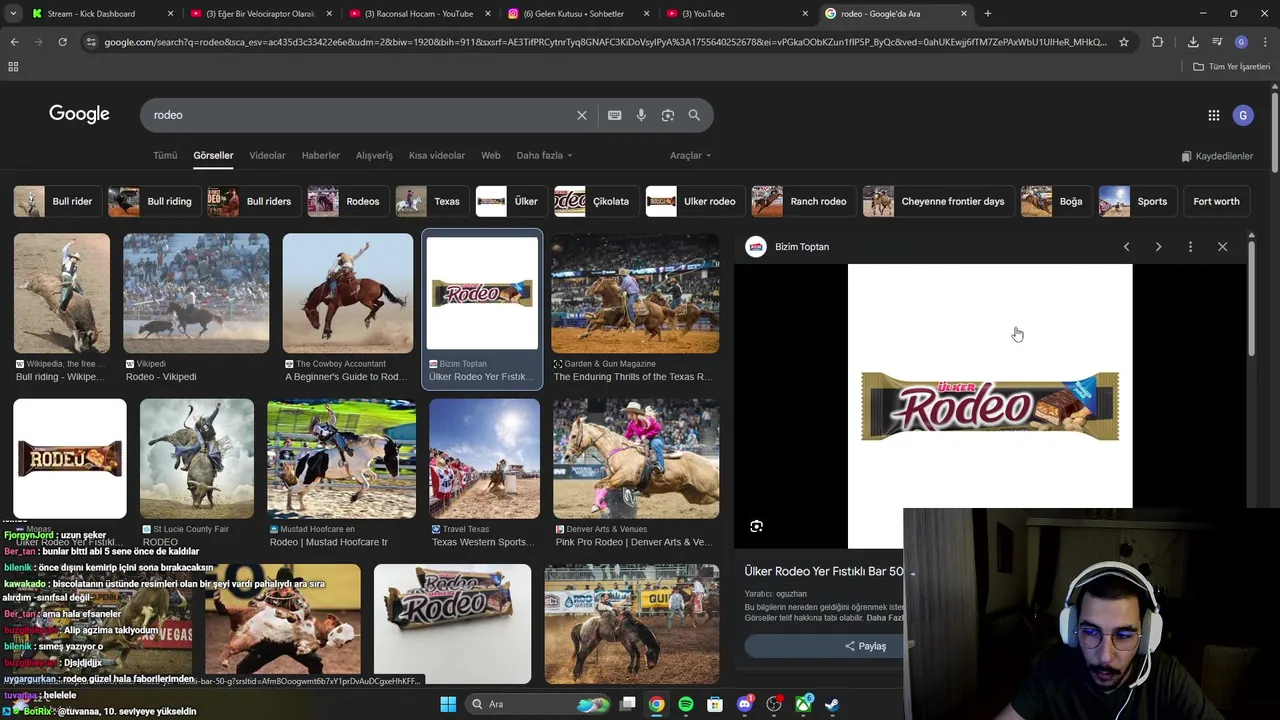Filter by Boğa chip
1280x720 pixels.
1055,201
